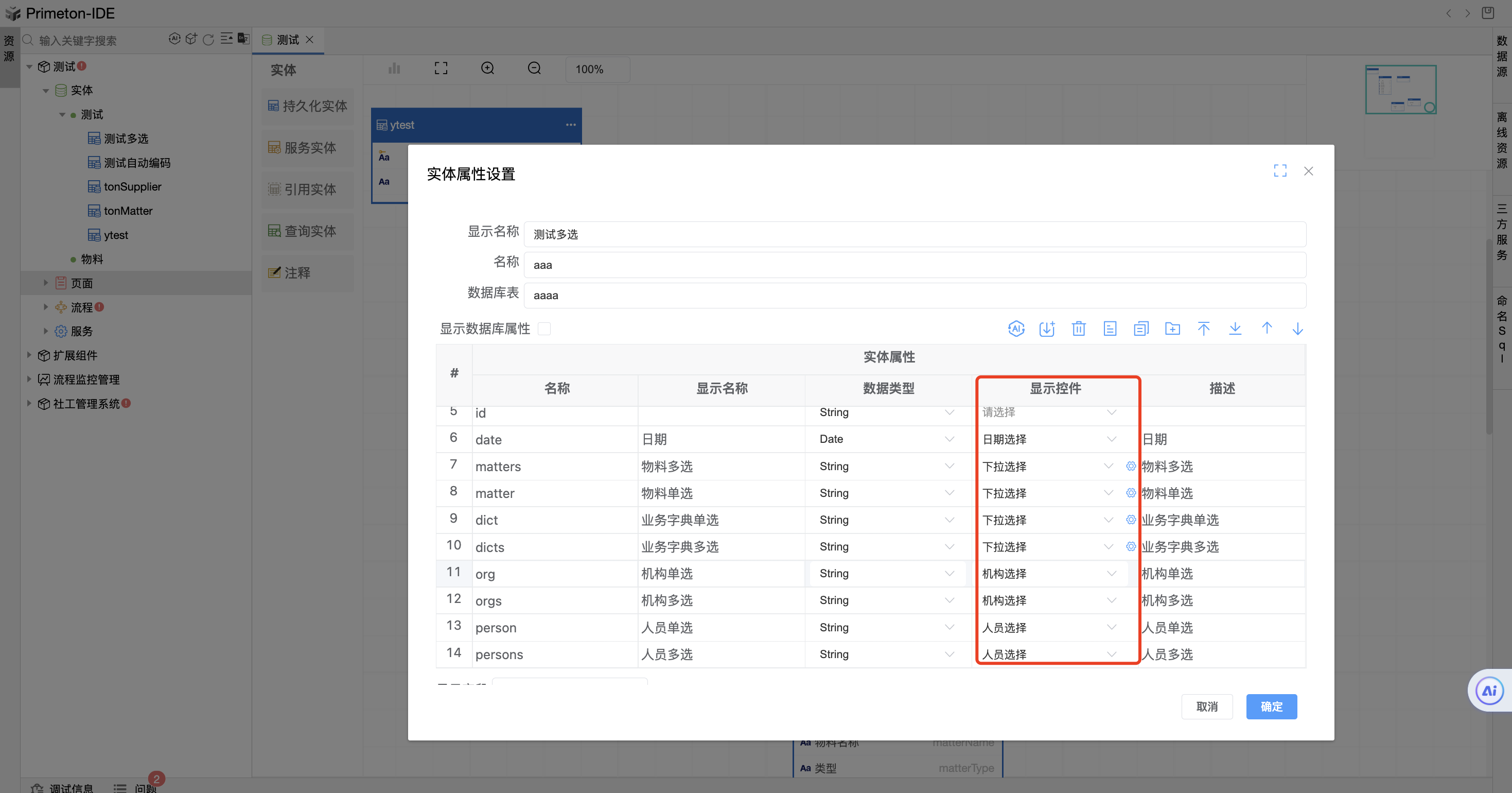Image resolution: width=1512 pixels, height=793 pixels.
Task: Click the 数据库表 input field
Action: [x=914, y=296]
